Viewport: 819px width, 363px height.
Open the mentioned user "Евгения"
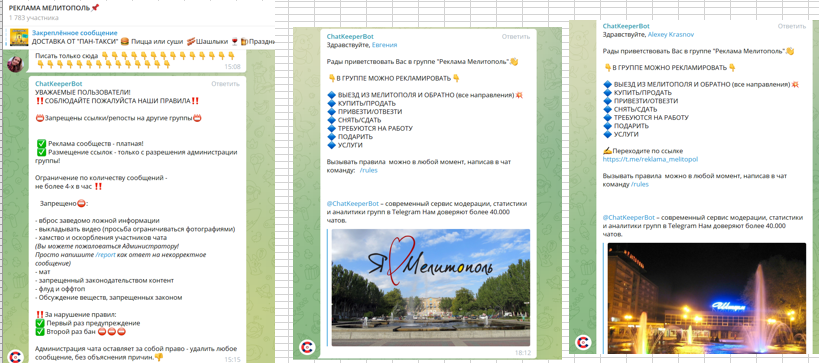tap(384, 45)
